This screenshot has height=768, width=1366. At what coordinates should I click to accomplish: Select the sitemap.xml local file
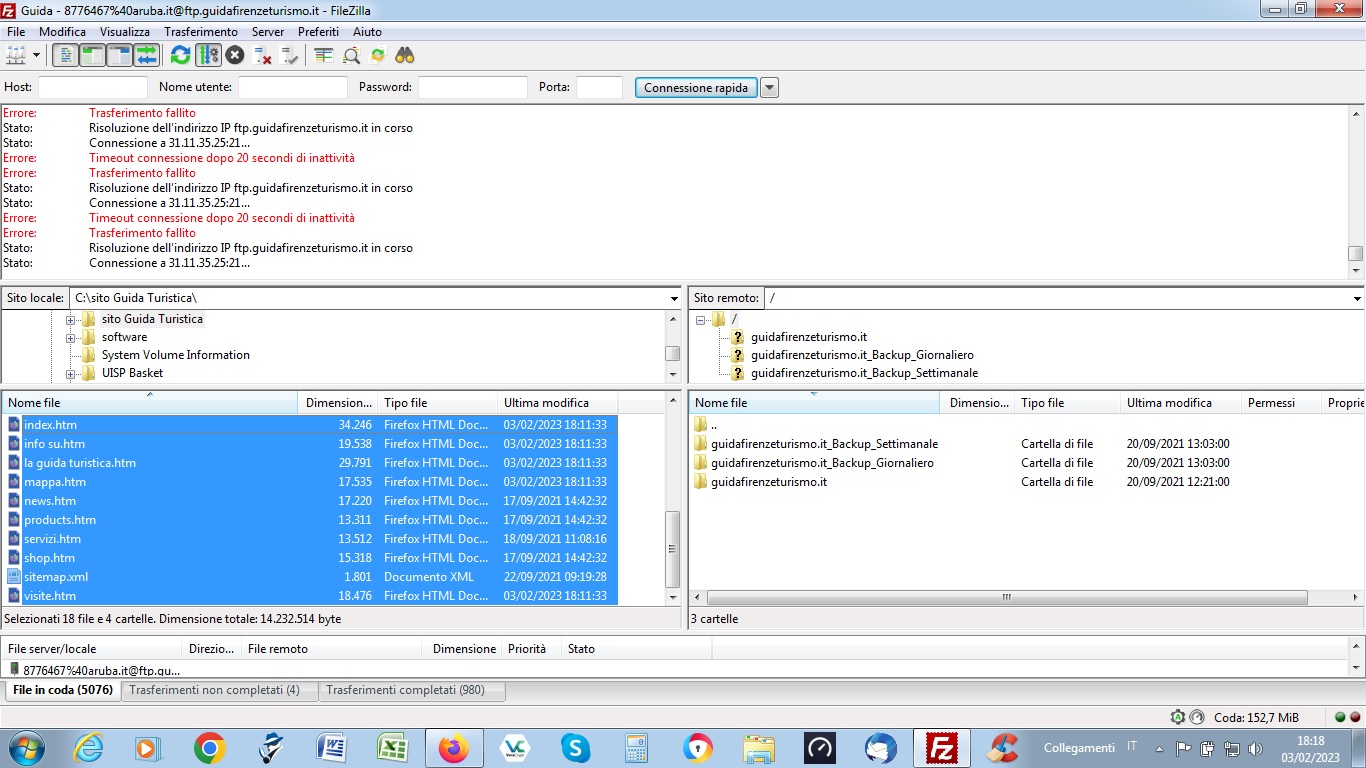pos(310,577)
